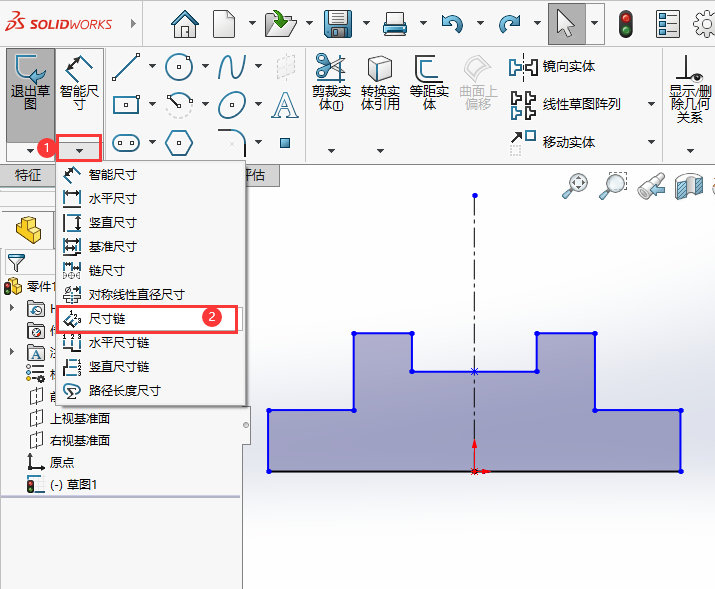
Task: Select the Polygon tool
Action: (x=179, y=143)
